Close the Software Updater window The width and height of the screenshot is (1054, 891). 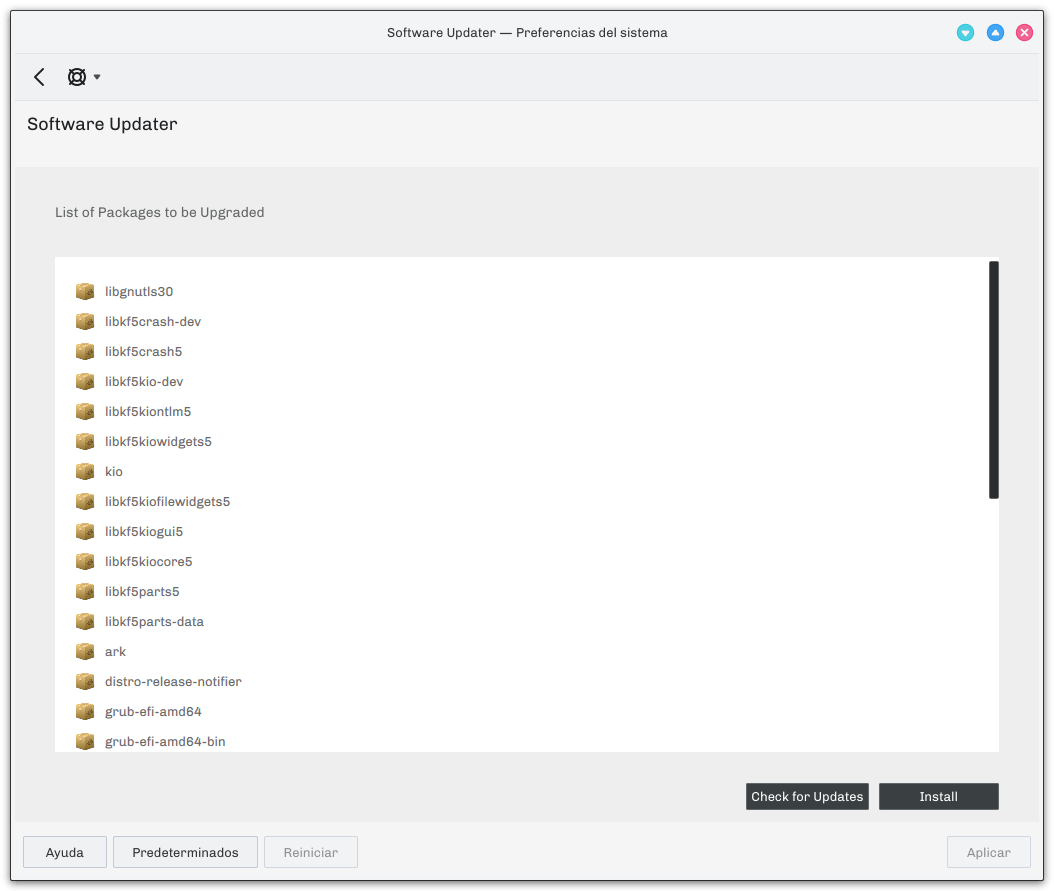pyautogui.click(x=1024, y=32)
